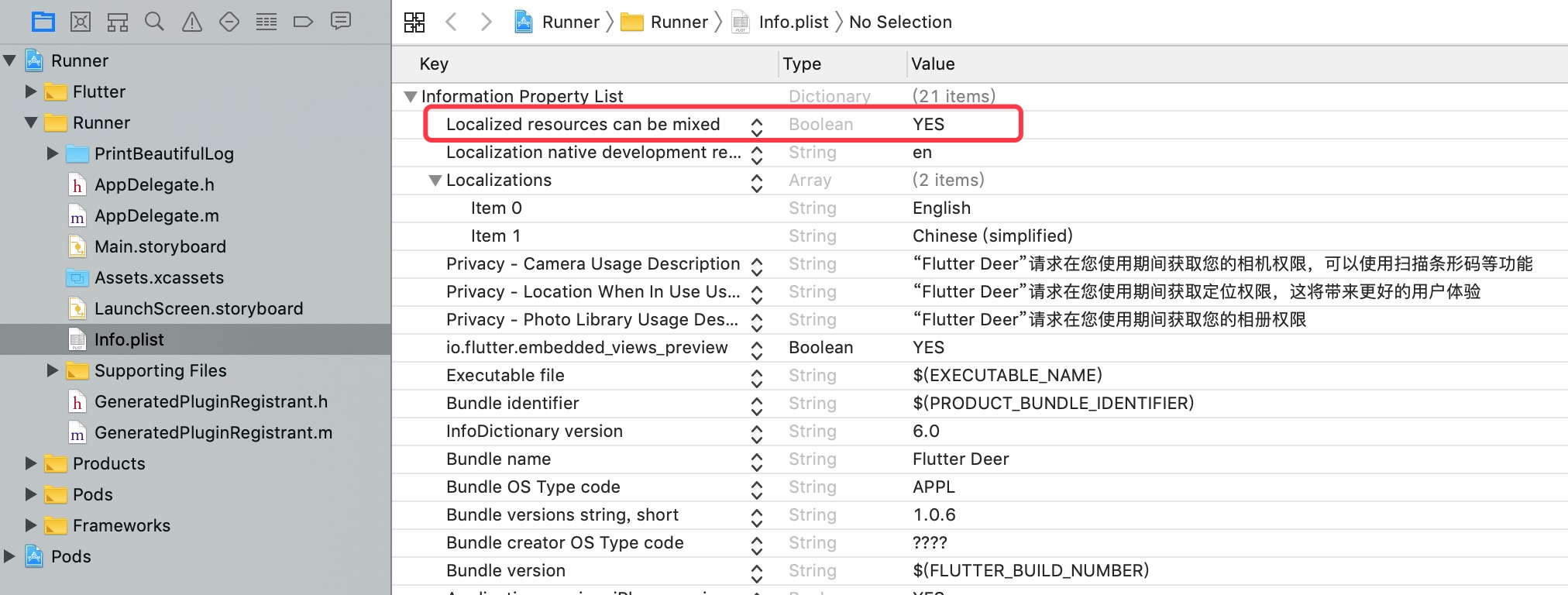Select GeneratedPluginRegistrant.h file

tap(211, 401)
